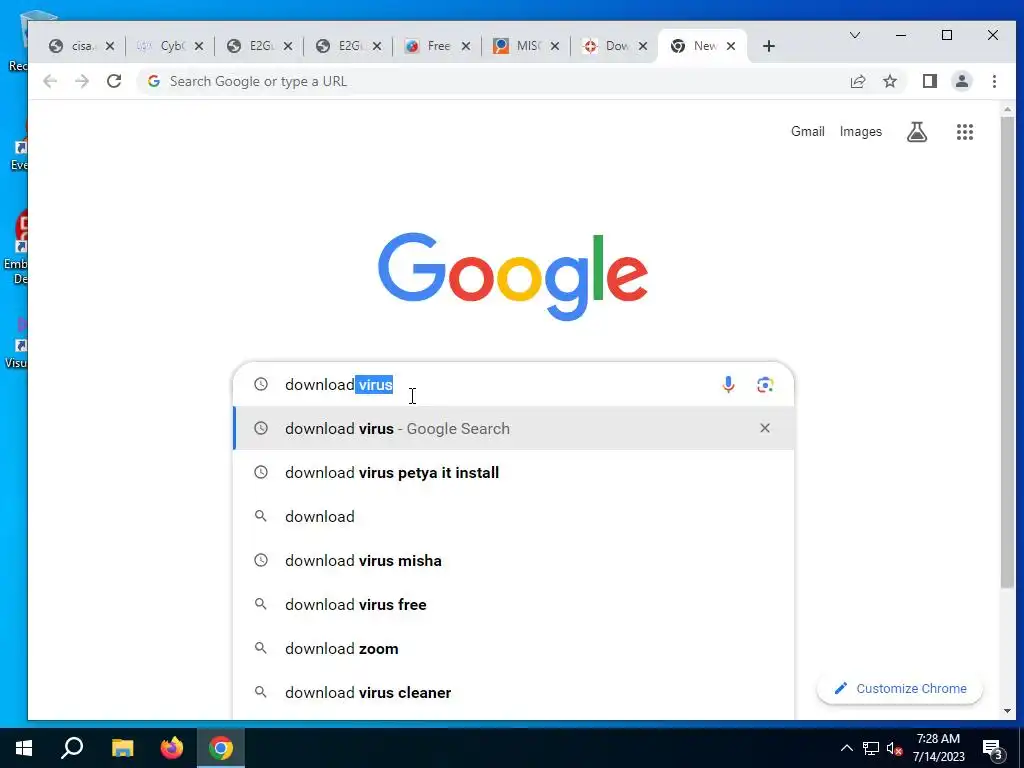Select 'download virus petya it install' suggestion
The width and height of the screenshot is (1024, 768).
pos(514,472)
